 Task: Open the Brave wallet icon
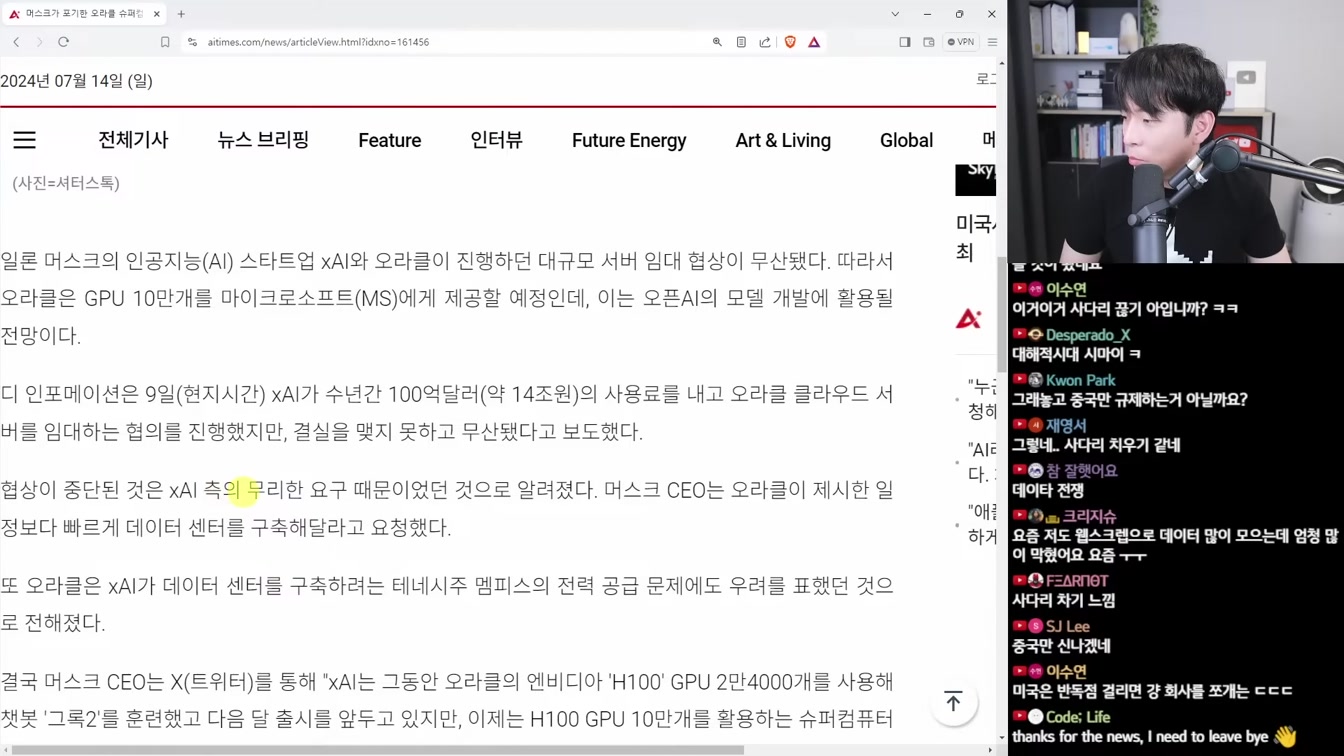click(929, 42)
